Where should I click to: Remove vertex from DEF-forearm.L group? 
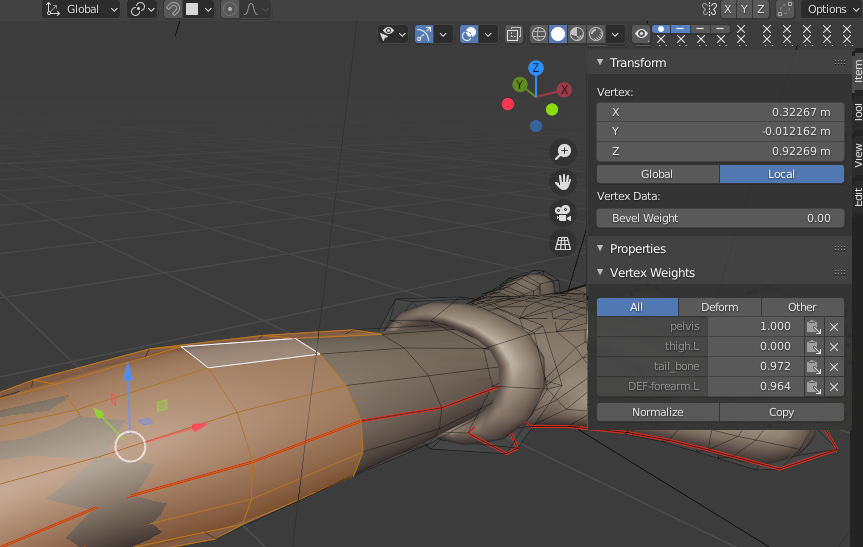(834, 387)
